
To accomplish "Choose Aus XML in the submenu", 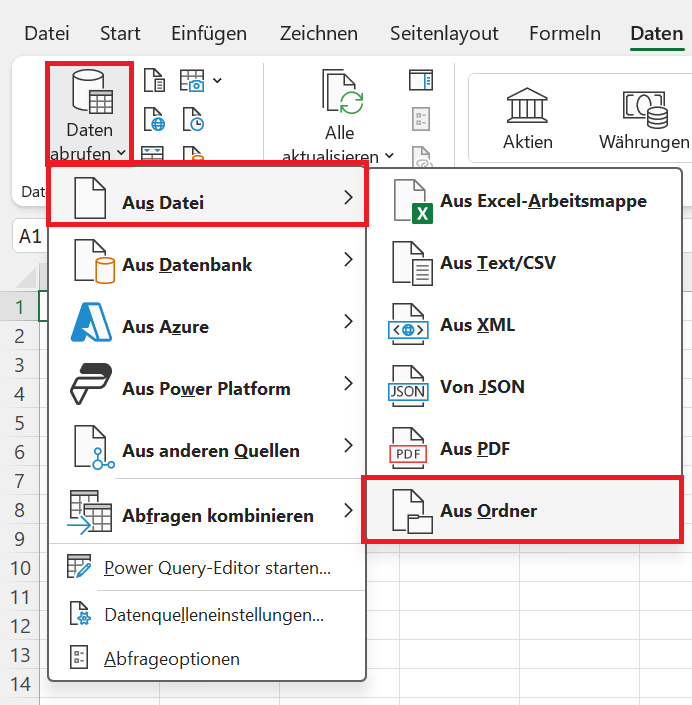I will pyautogui.click(x=524, y=325).
